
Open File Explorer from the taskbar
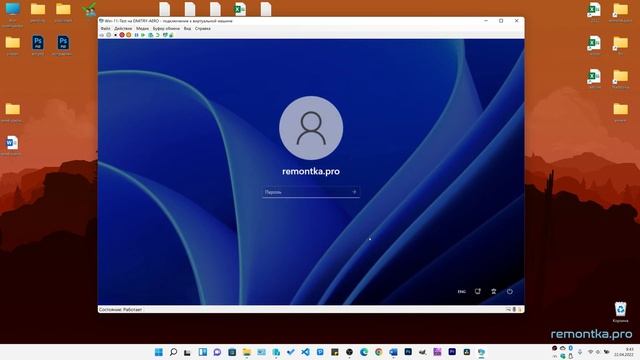247,352
